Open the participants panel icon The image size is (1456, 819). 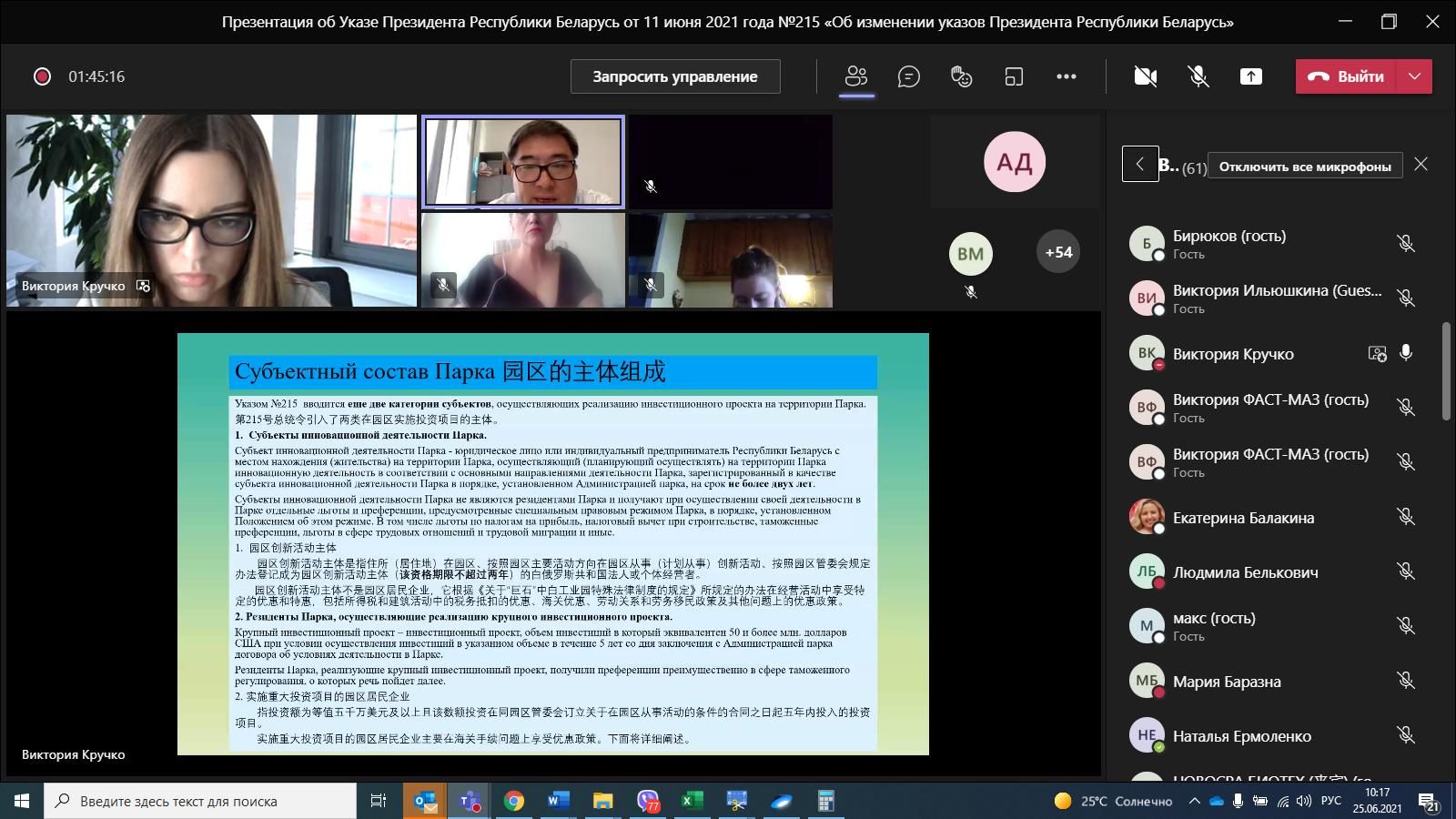click(x=855, y=76)
